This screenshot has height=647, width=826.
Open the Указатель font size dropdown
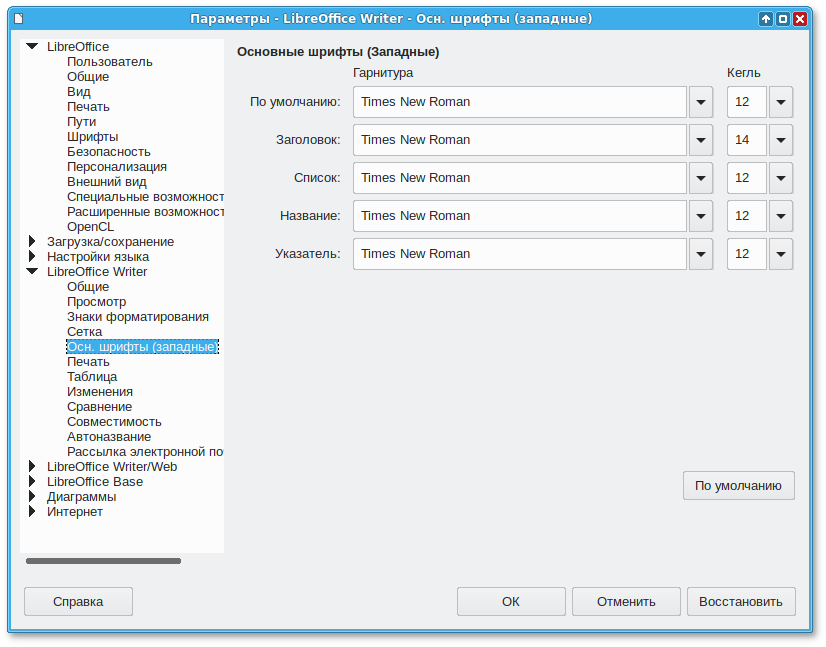point(781,254)
